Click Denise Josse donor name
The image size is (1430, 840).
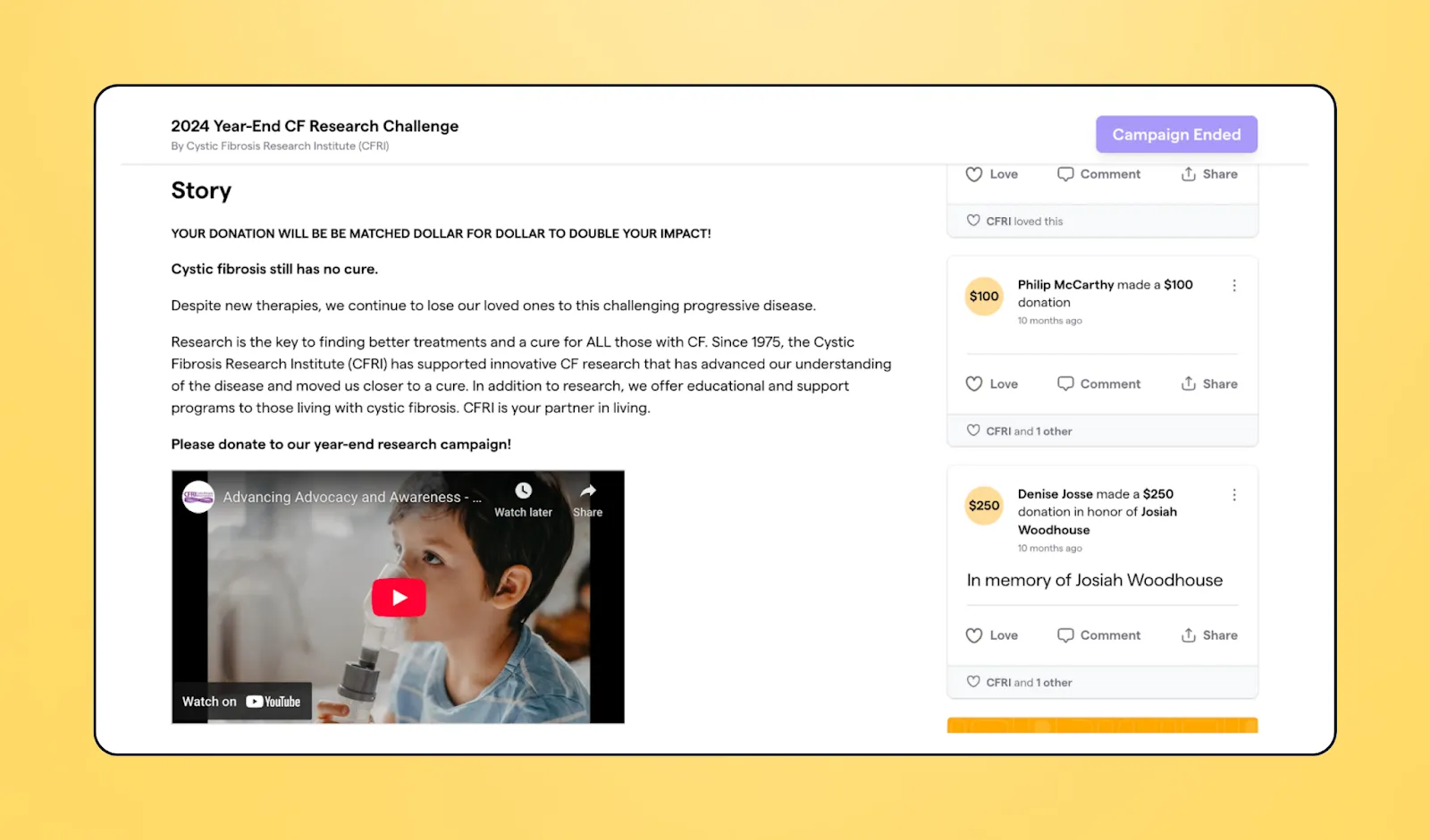pyautogui.click(x=1056, y=493)
